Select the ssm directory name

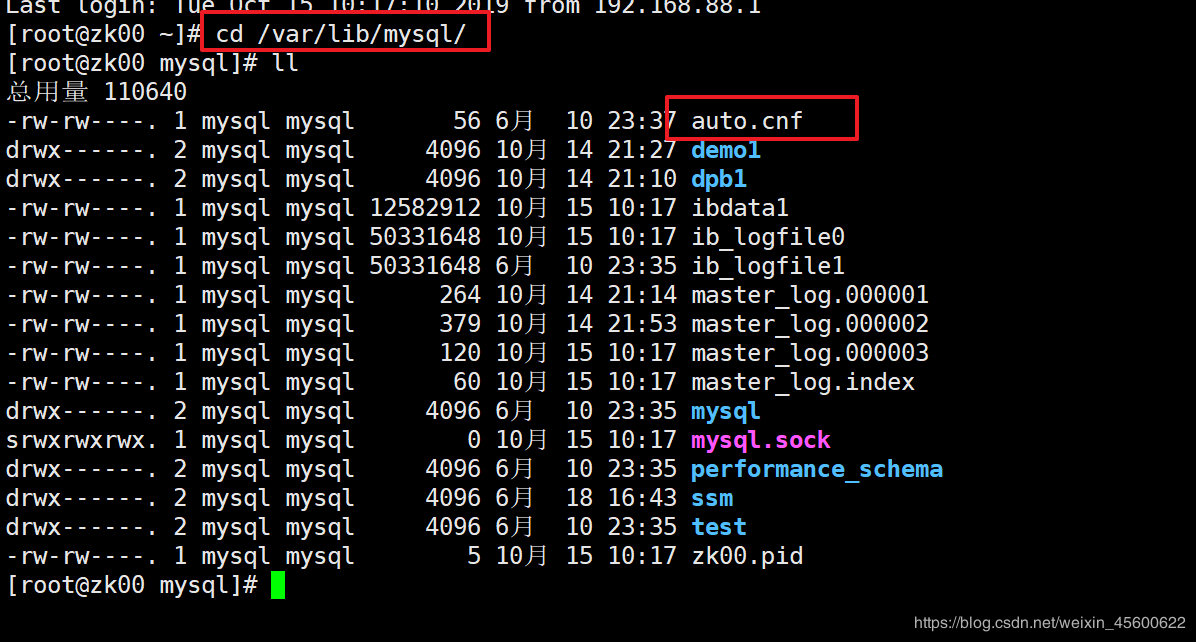(x=712, y=498)
